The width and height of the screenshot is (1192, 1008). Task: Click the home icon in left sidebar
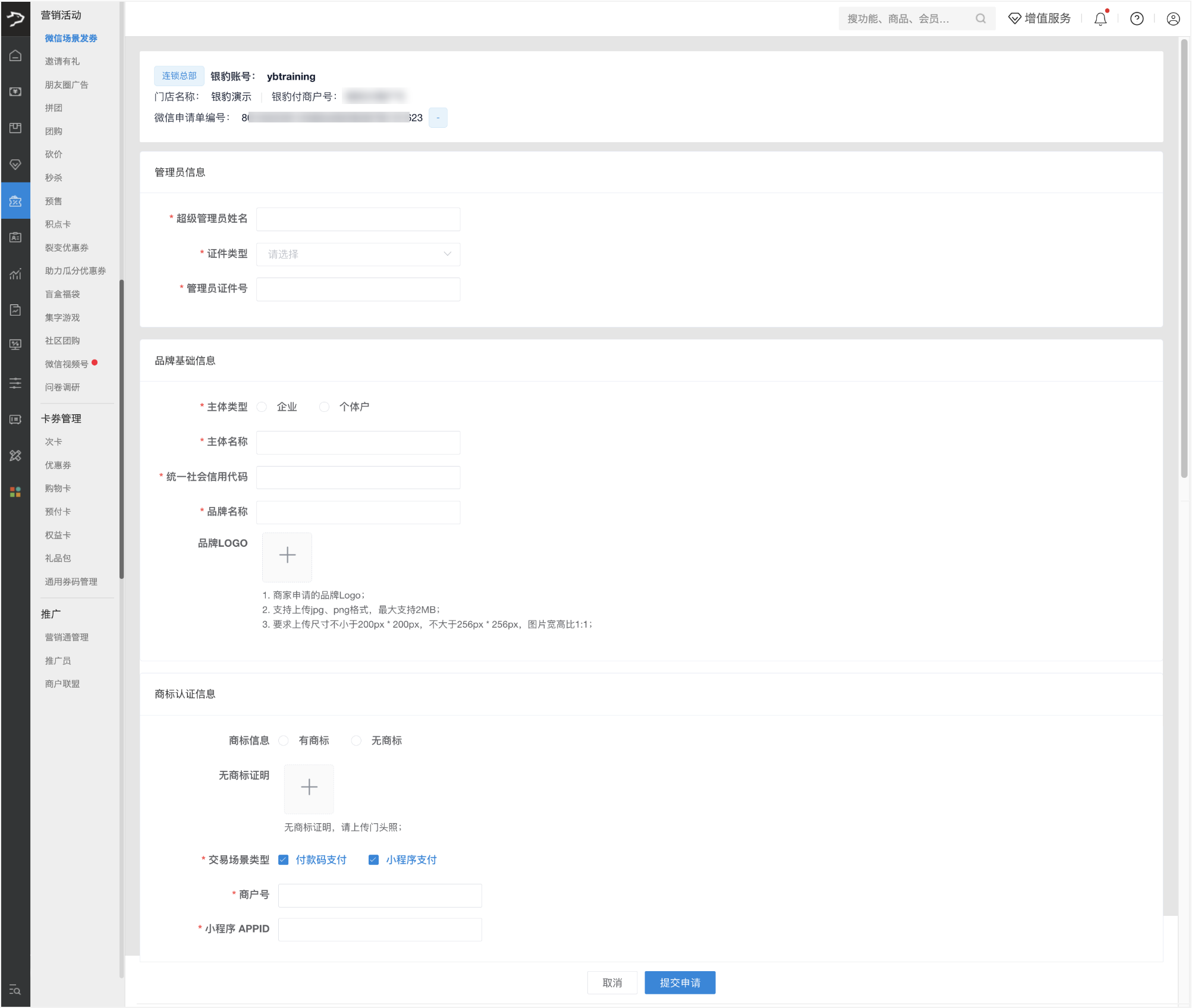15,56
